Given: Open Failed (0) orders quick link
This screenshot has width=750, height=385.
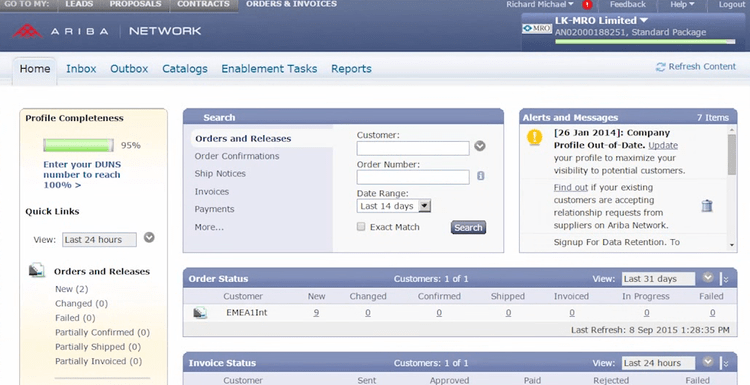Looking at the screenshot, I should (x=75, y=318).
